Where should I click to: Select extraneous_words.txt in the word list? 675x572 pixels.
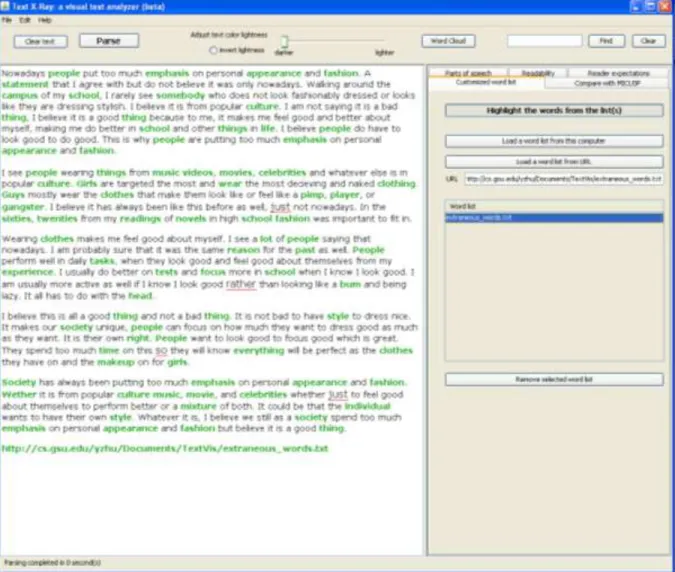[554, 218]
